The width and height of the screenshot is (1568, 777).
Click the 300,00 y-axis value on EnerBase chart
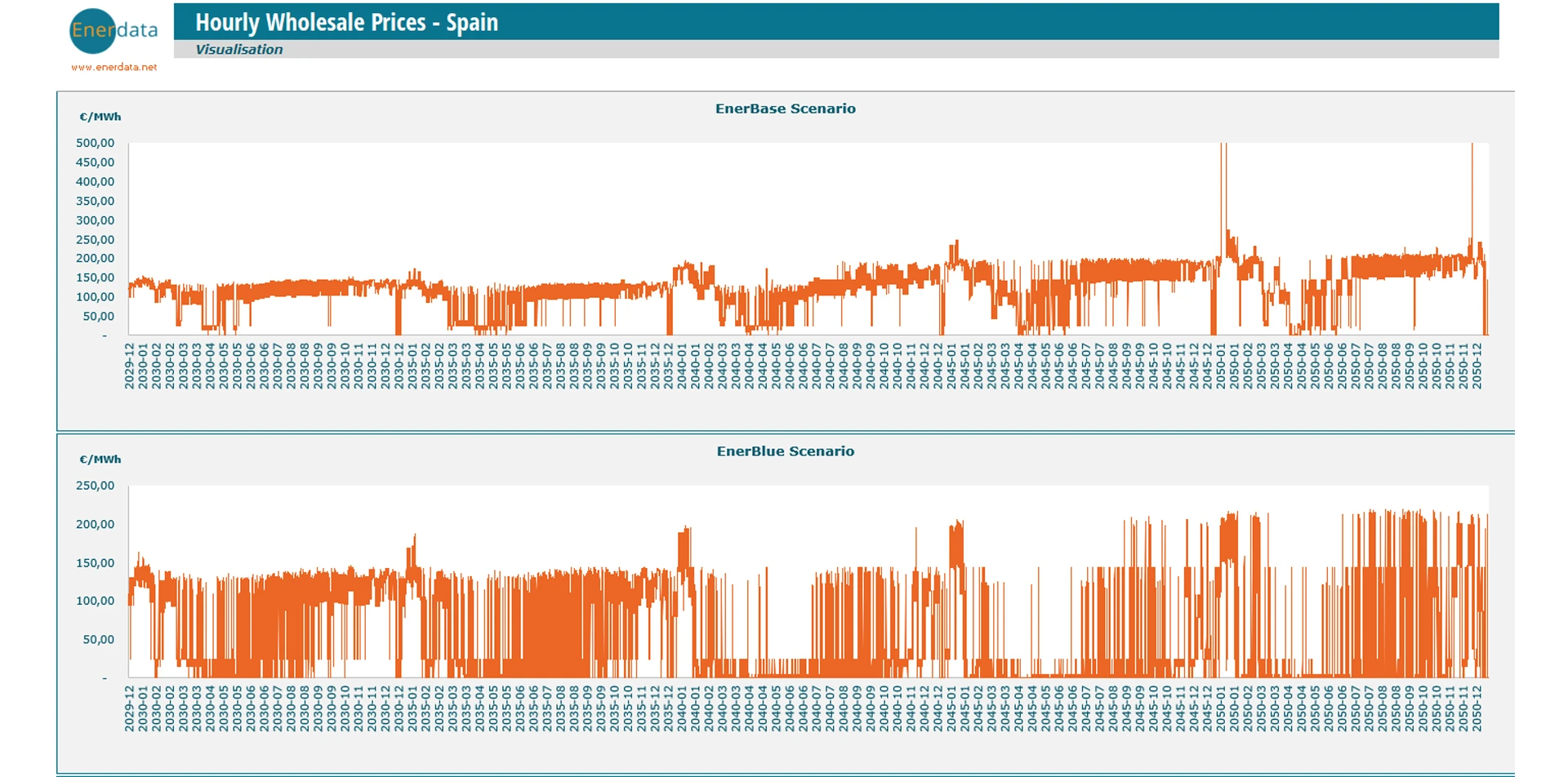pos(95,220)
